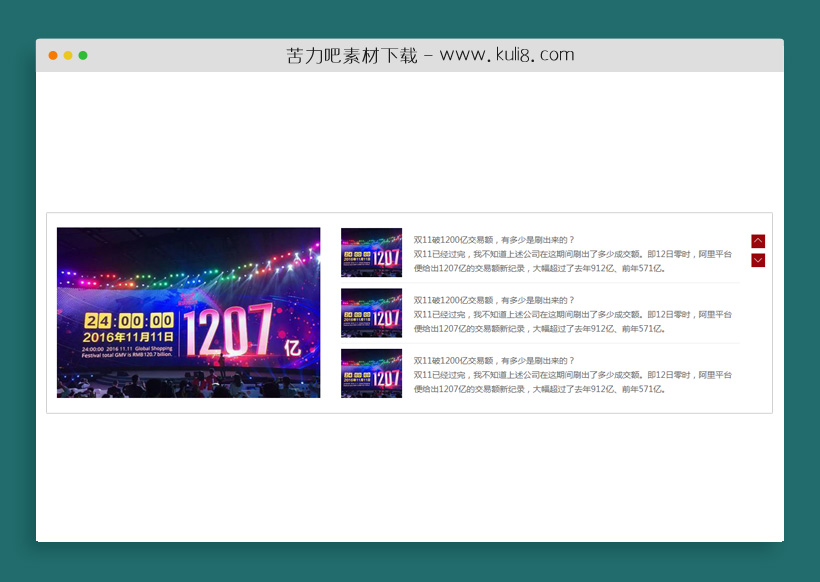Viewport: 820px width, 582px height.
Task: Click the third article description paragraph
Action: click(x=570, y=384)
